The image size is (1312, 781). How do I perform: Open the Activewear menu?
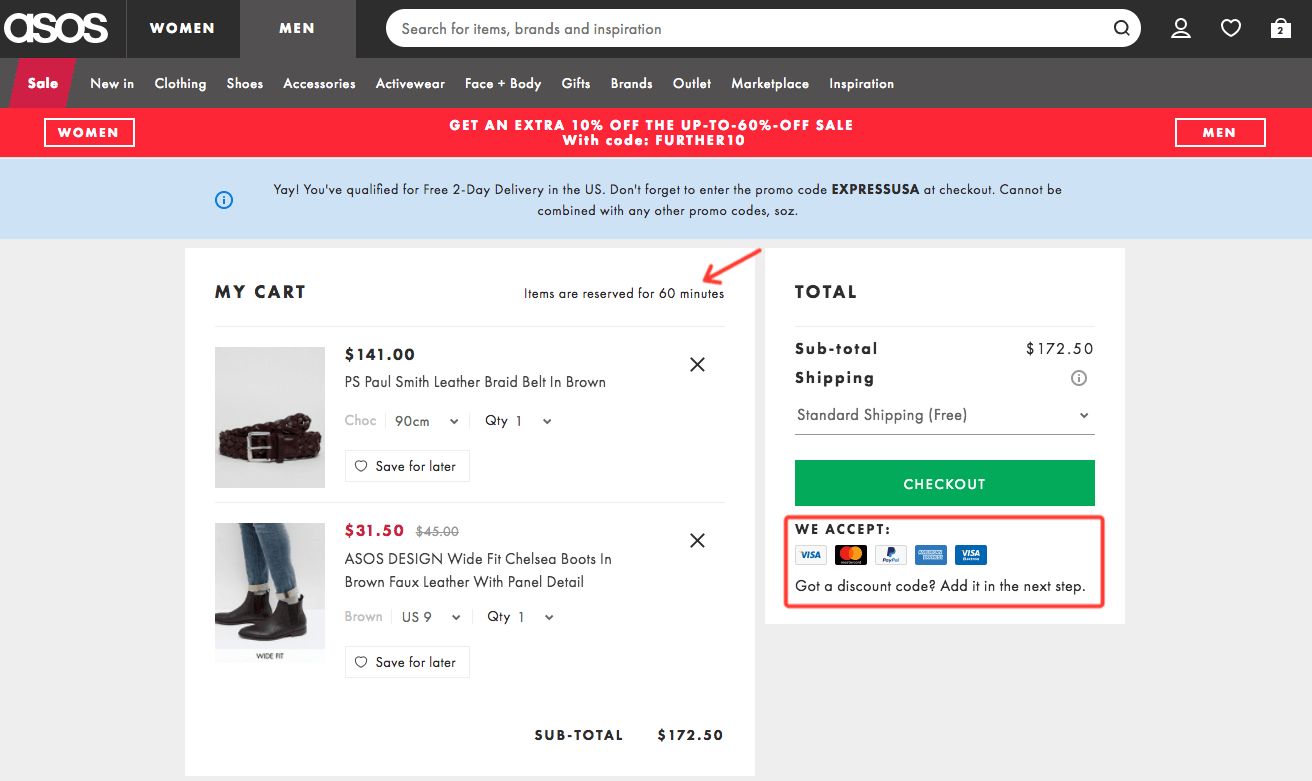pyautogui.click(x=410, y=84)
